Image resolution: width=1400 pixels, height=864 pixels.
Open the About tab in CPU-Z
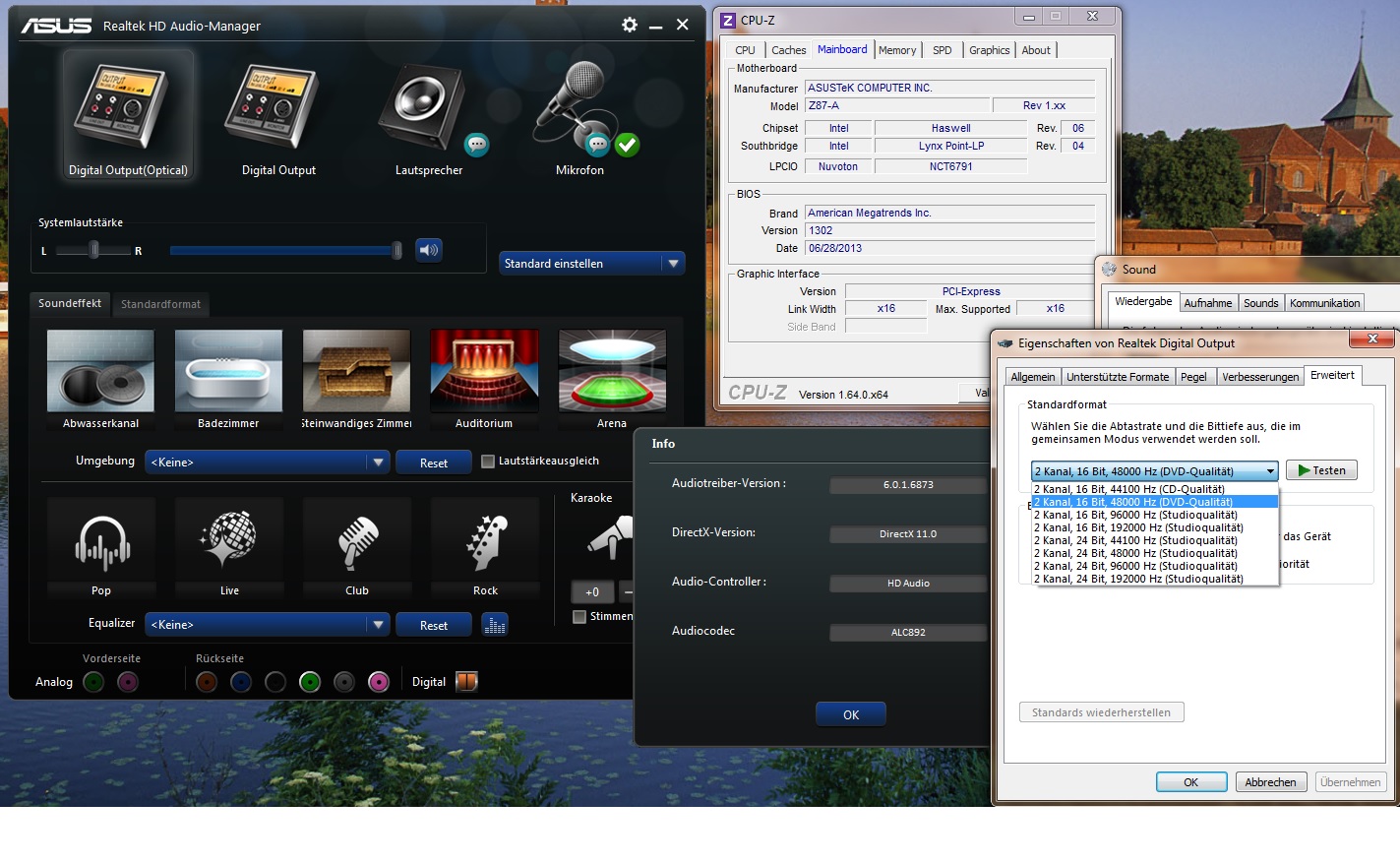pos(1036,50)
